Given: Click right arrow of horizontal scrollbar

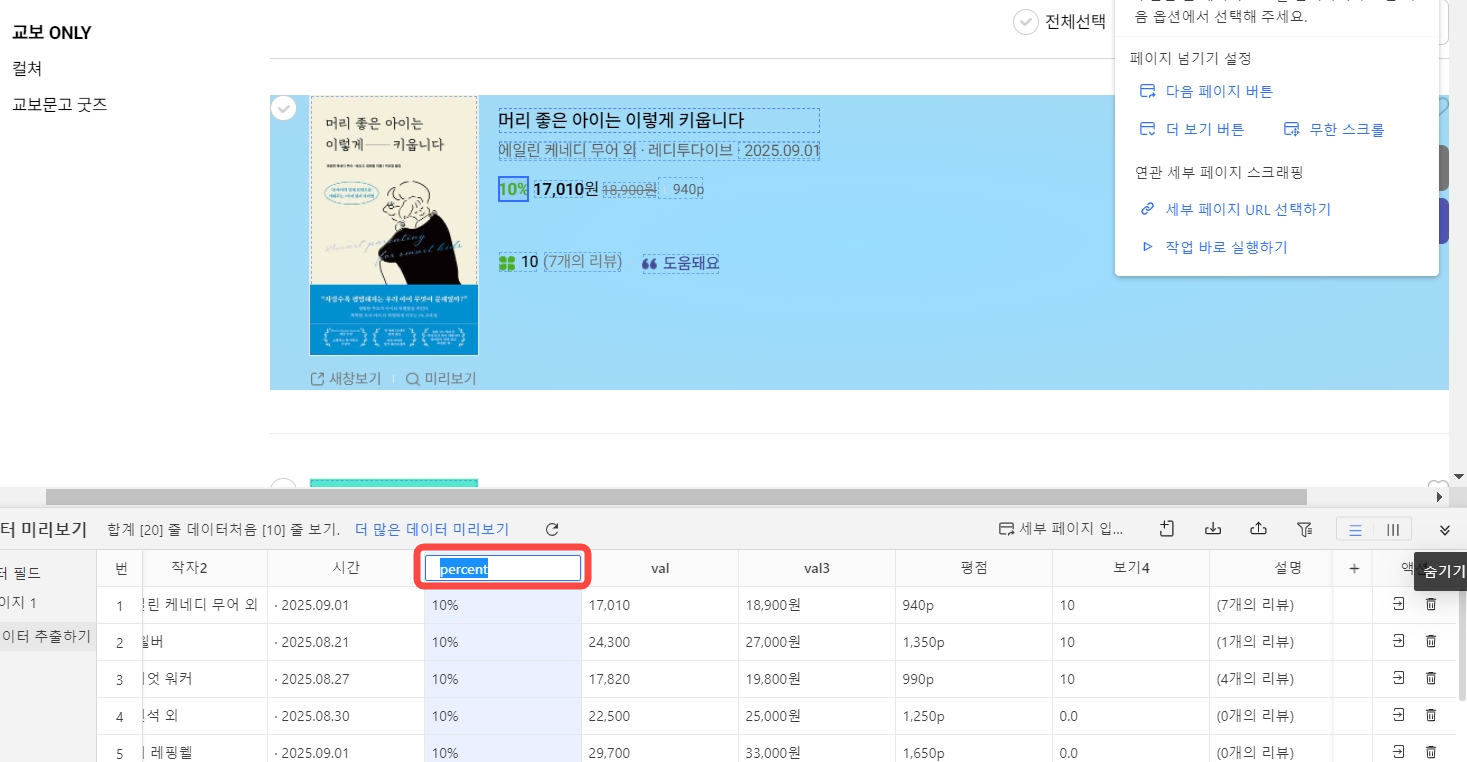Looking at the screenshot, I should 1439,496.
